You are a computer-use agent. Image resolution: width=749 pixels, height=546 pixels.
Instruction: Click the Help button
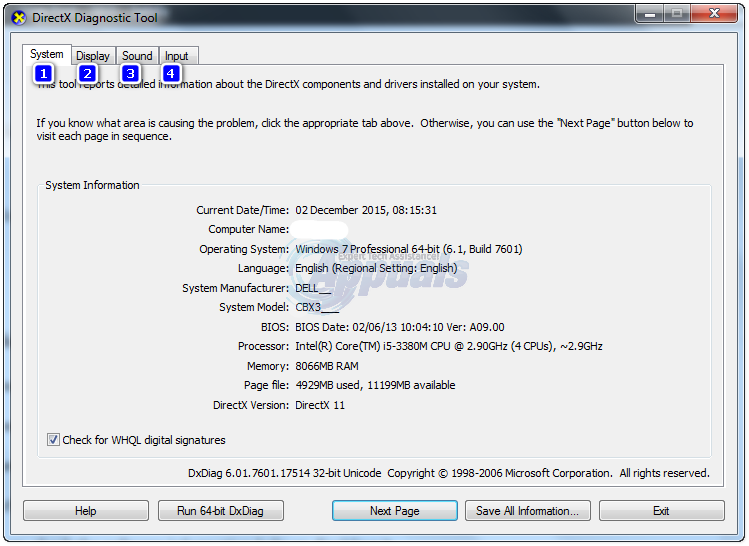click(x=86, y=511)
